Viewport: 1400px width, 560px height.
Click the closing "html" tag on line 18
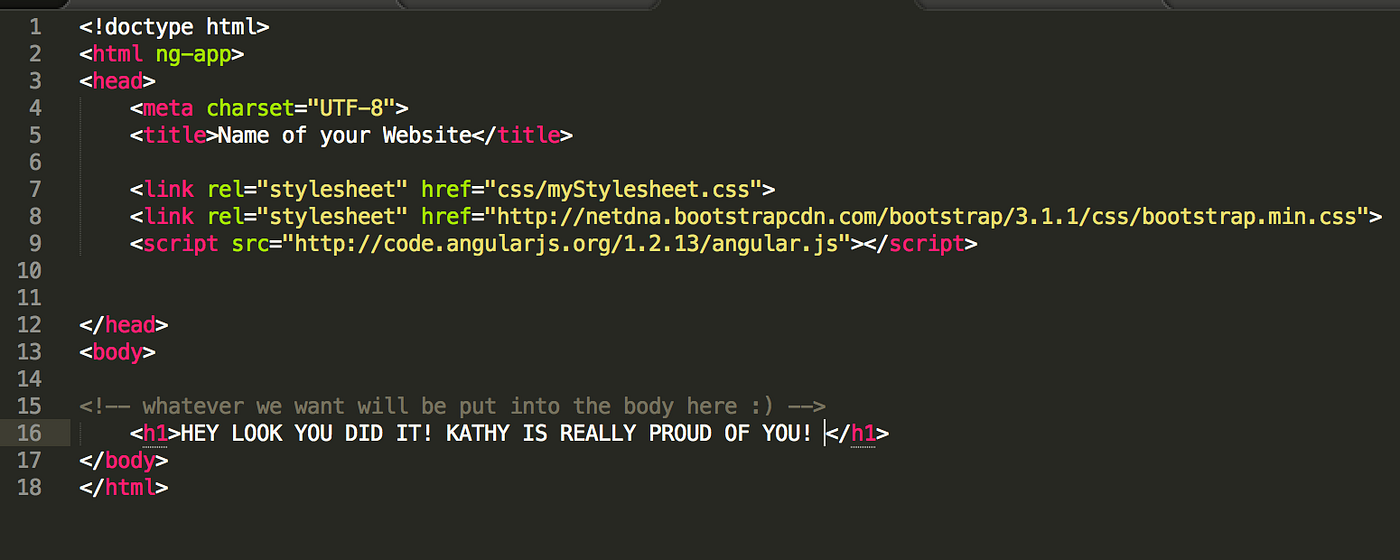pos(124,487)
